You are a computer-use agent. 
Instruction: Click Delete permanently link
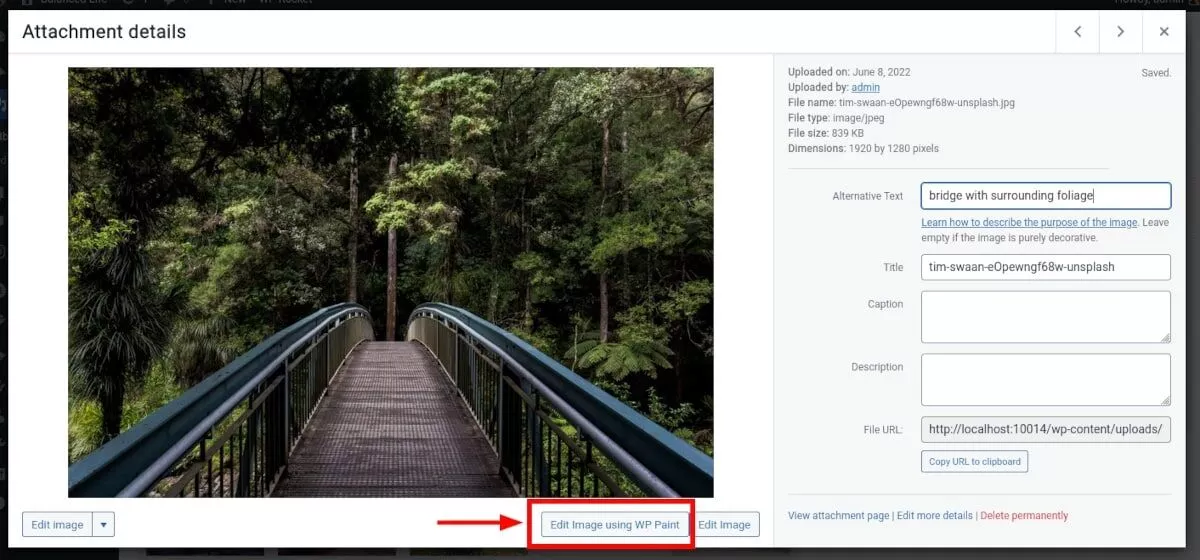1024,516
